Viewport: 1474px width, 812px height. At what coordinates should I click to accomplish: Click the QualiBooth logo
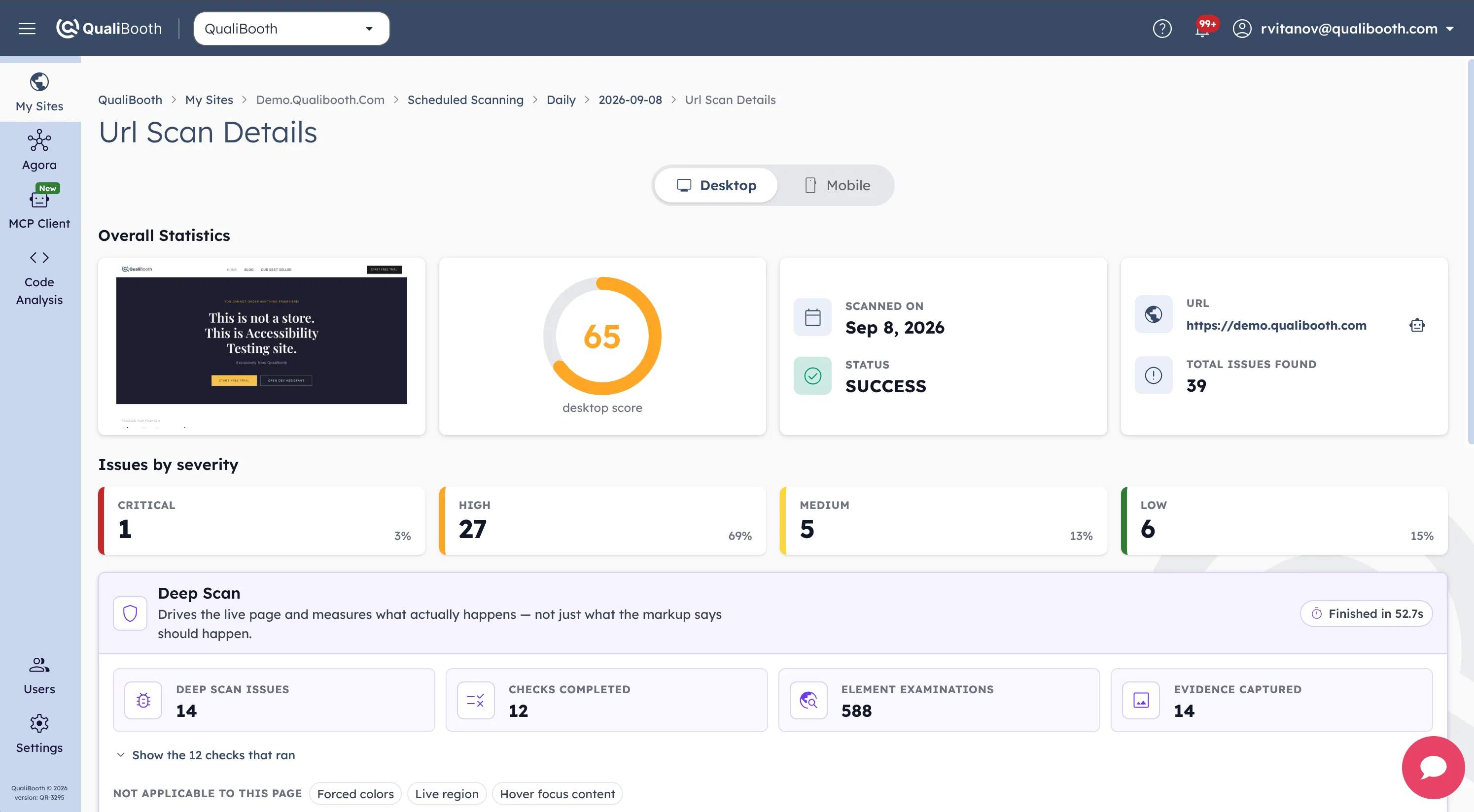(x=109, y=29)
